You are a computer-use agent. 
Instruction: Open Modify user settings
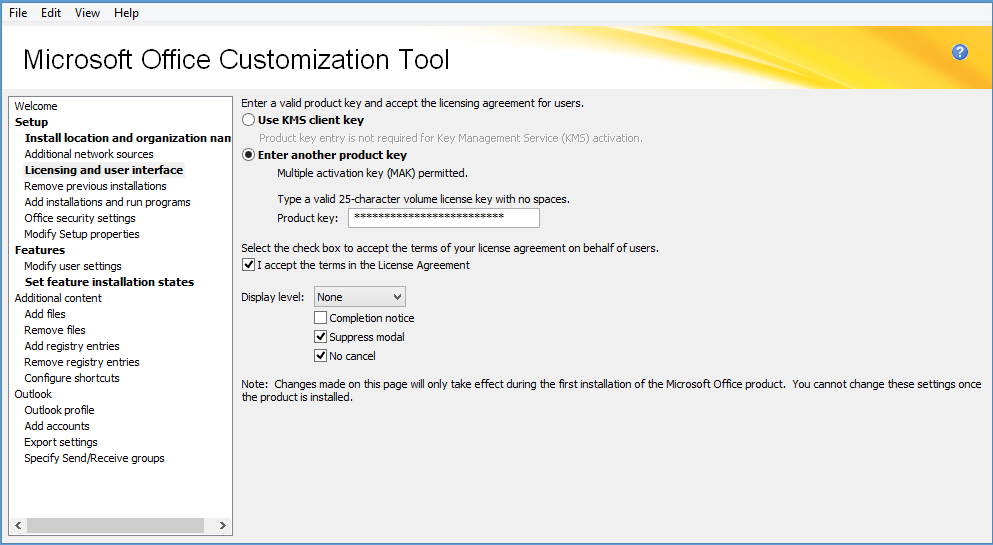click(73, 266)
